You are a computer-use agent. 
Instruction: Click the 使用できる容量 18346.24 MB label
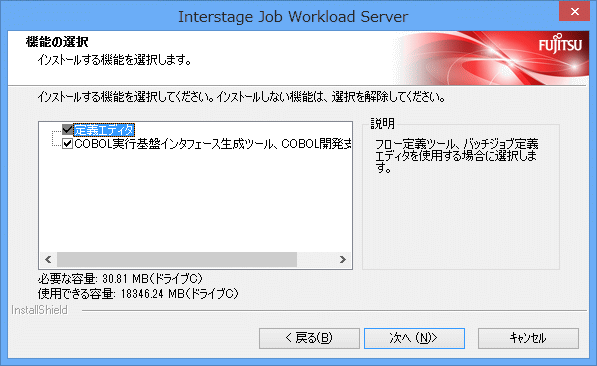pos(138,294)
